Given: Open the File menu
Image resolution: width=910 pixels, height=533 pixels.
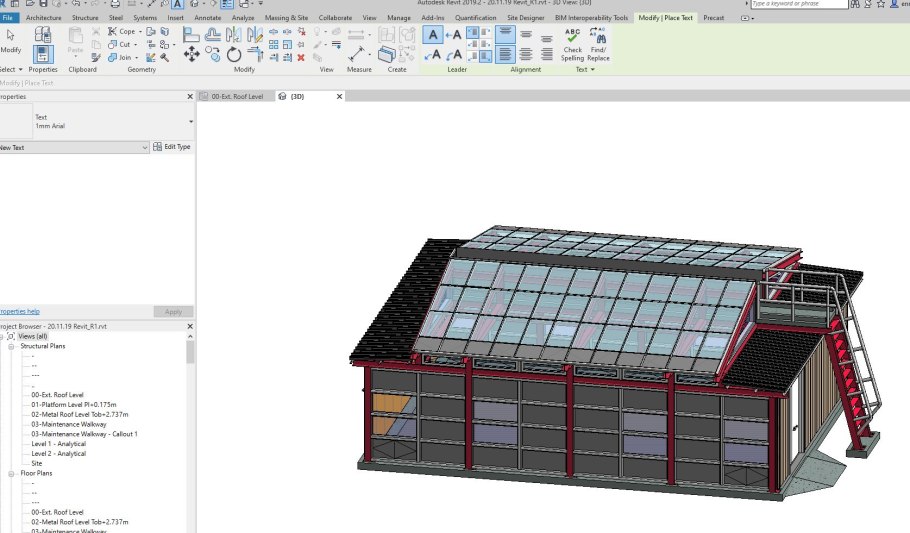Looking at the screenshot, I should pyautogui.click(x=8, y=18).
